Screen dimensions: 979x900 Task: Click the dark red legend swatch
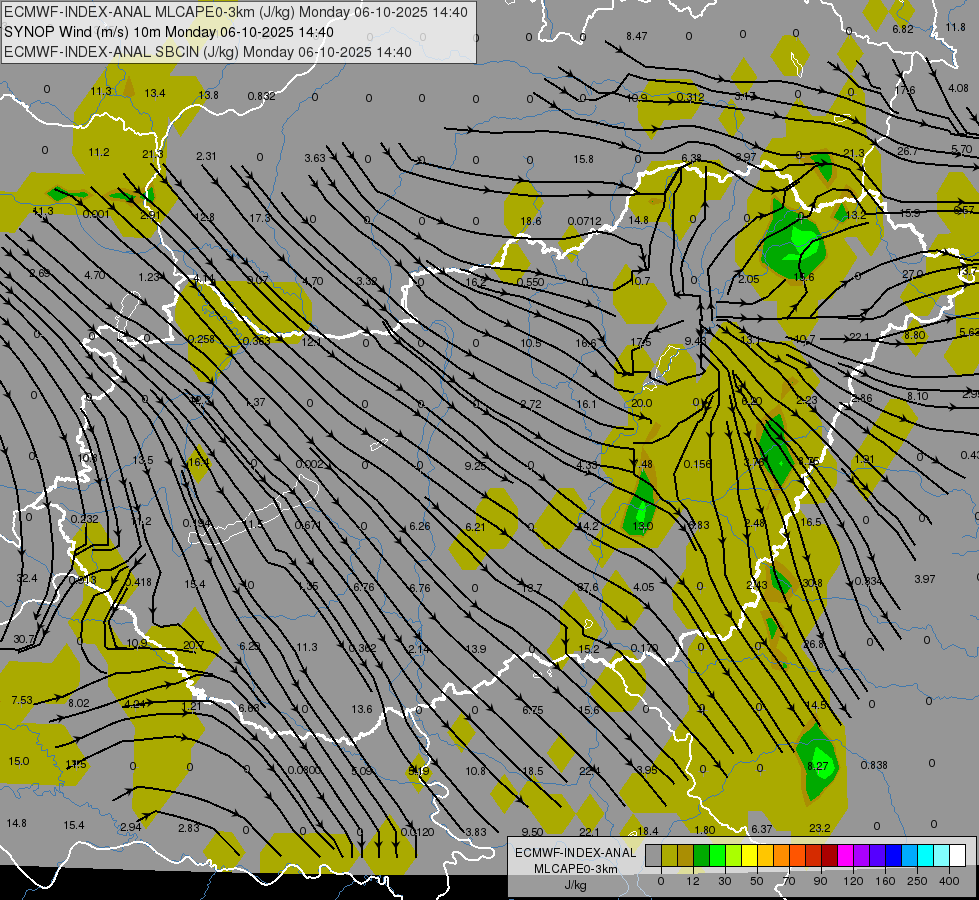tap(830, 855)
